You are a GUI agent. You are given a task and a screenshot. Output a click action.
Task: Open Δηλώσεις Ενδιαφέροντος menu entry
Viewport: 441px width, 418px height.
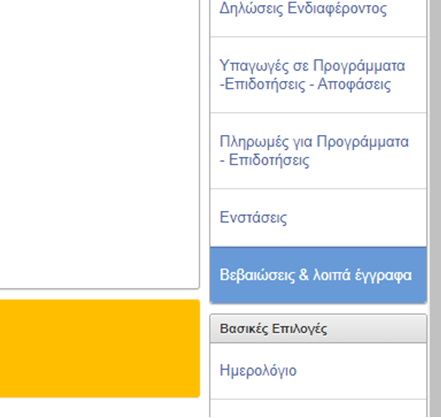click(x=318, y=17)
